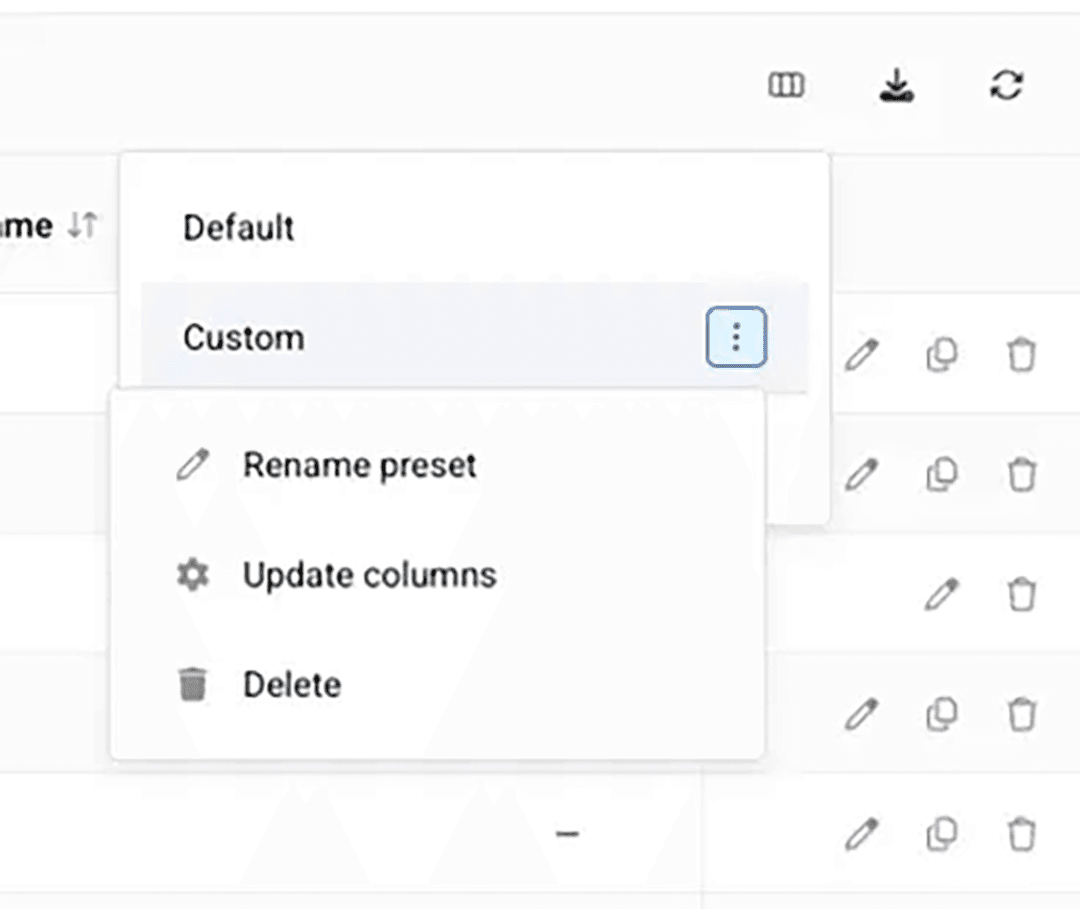The image size is (1080, 909).
Task: Click the copy icon in second table row
Action: 942,474
